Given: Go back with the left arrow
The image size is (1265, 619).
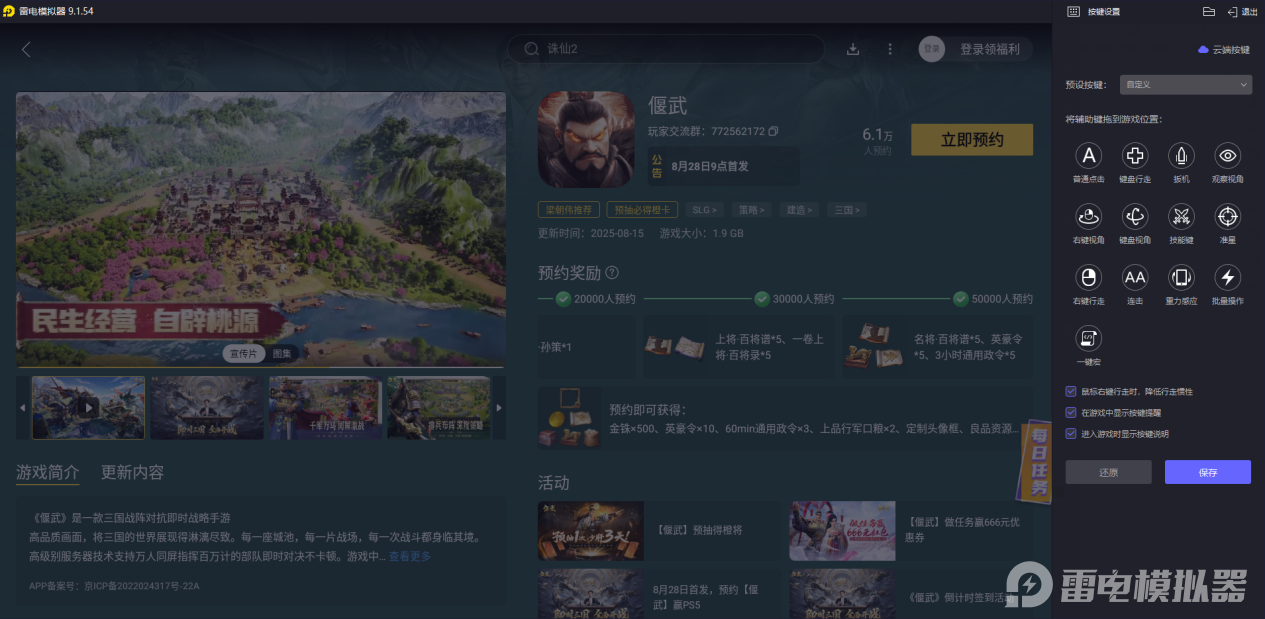Looking at the screenshot, I should pos(26,49).
